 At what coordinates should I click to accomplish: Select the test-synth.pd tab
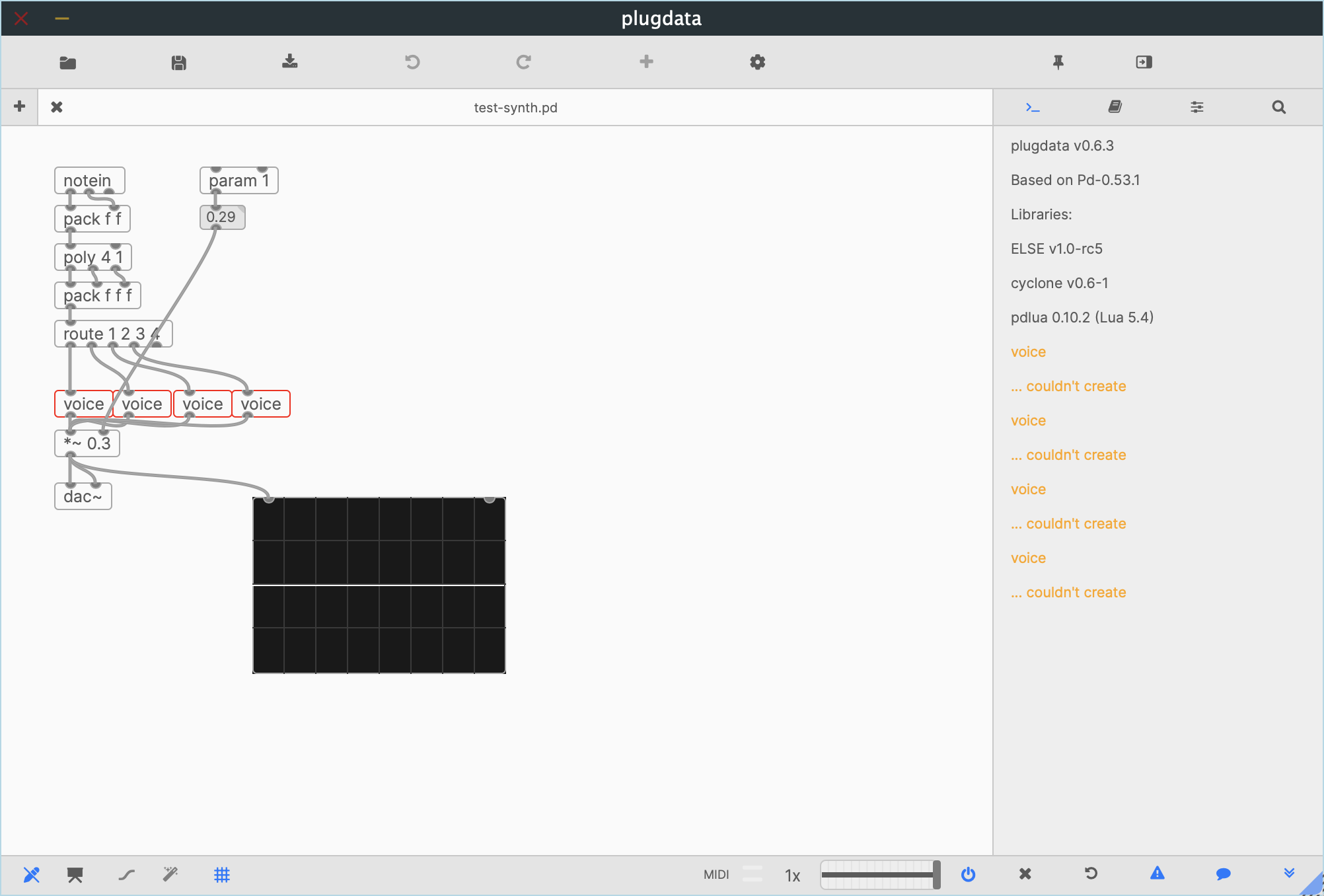(x=517, y=107)
